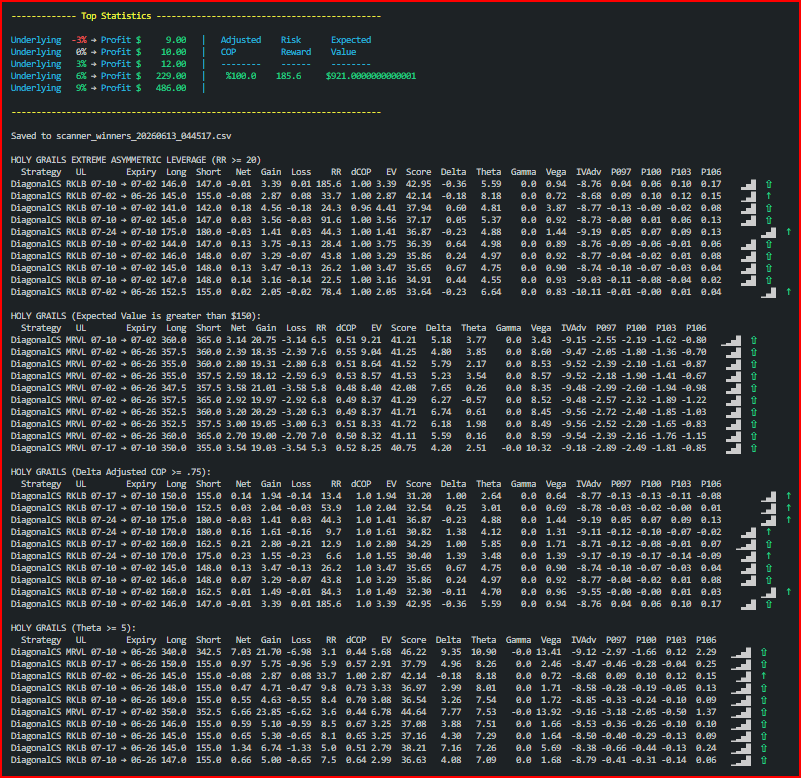Click the score value 38.21
The width and height of the screenshot is (801, 778).
click(x=413, y=748)
